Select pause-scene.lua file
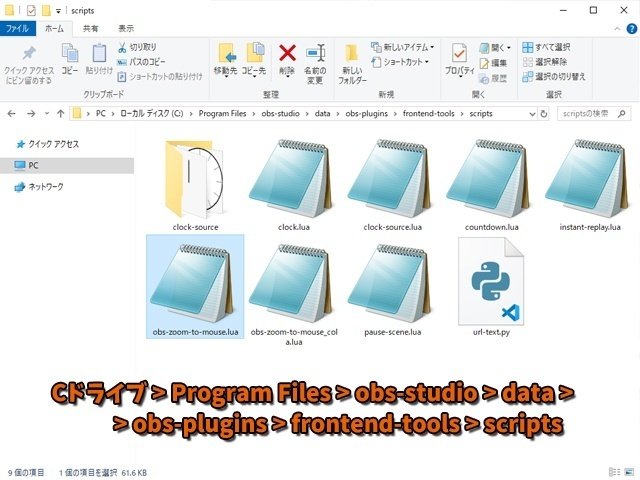The image size is (640, 480). tap(393, 290)
